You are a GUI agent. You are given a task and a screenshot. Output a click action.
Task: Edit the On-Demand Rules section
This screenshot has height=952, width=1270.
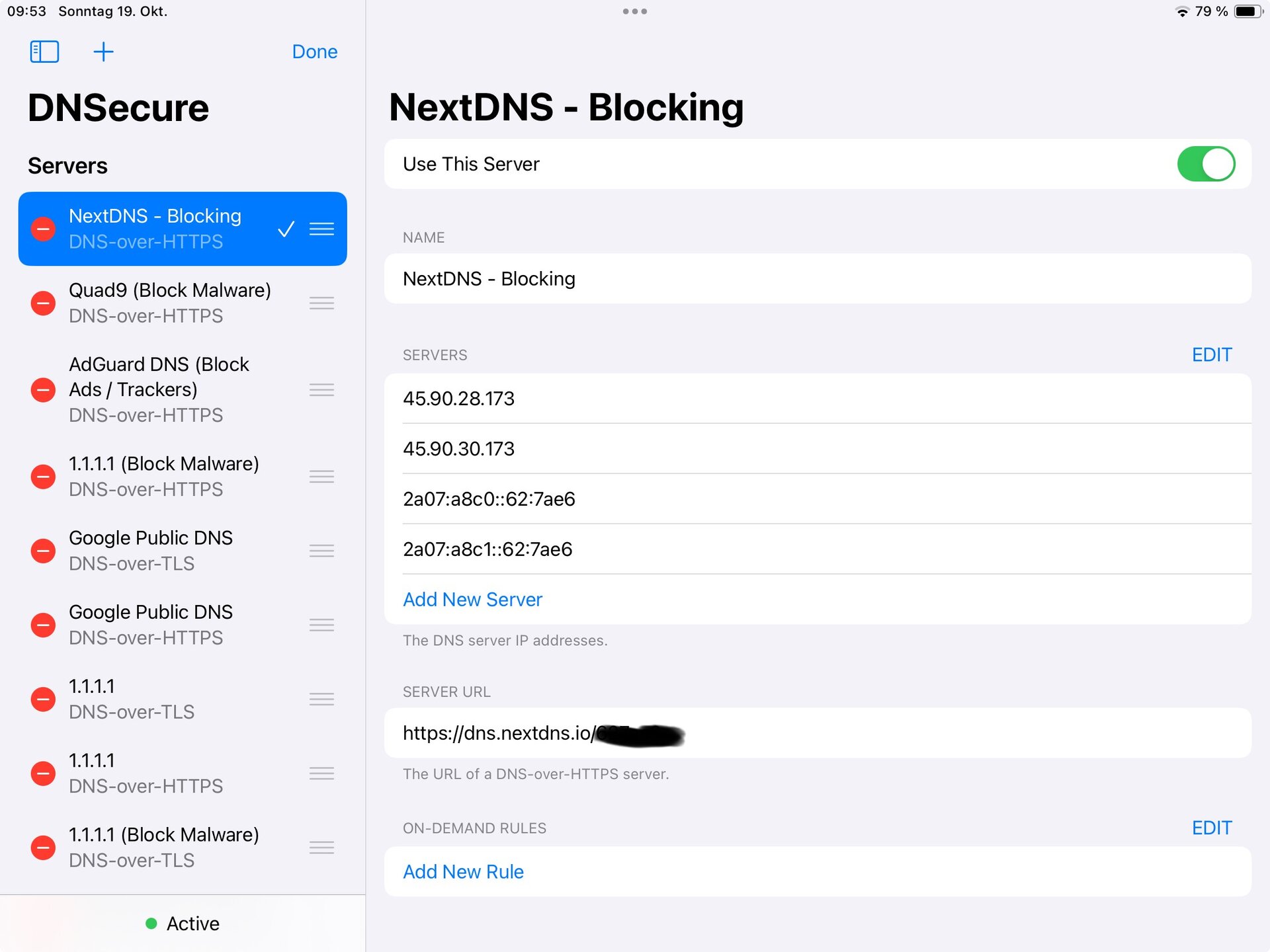(1211, 828)
